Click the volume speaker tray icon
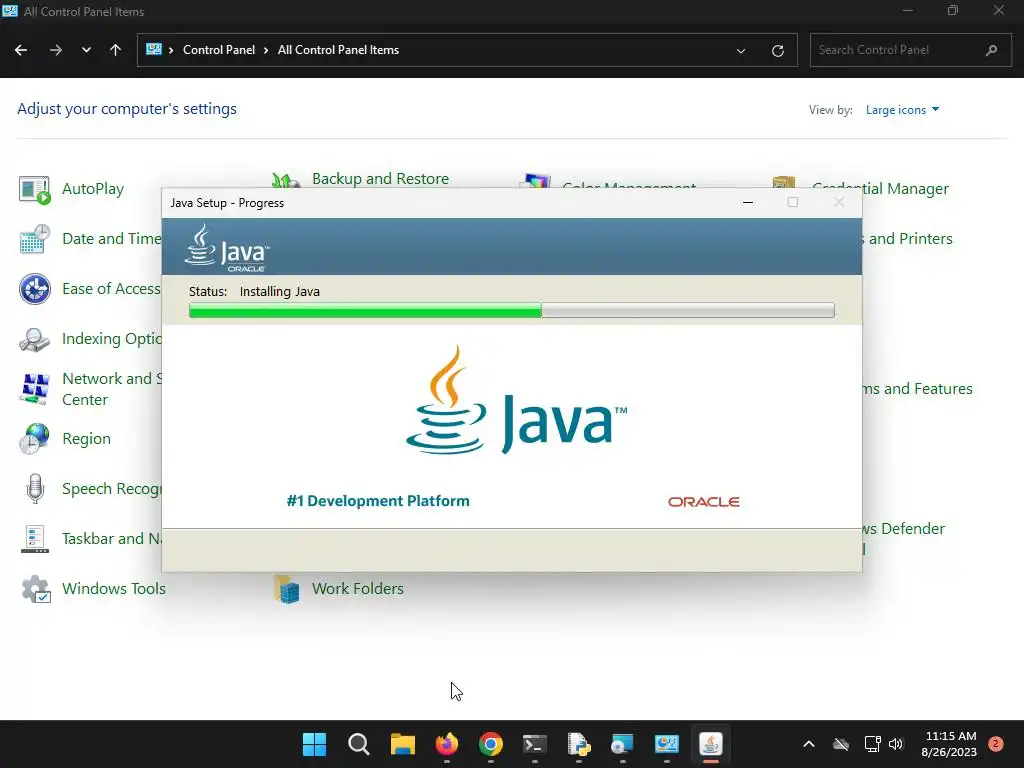The width and height of the screenshot is (1024, 768). coord(896,744)
